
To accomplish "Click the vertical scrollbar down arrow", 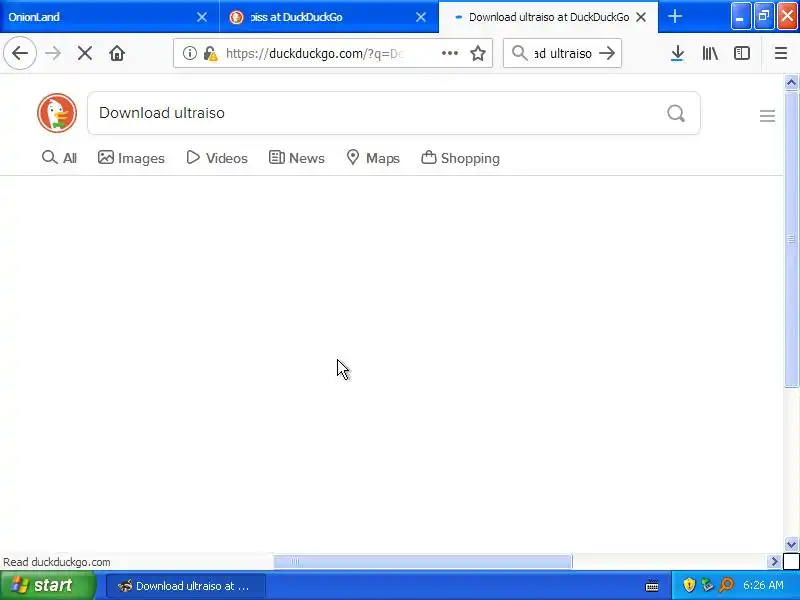I will click(791, 544).
